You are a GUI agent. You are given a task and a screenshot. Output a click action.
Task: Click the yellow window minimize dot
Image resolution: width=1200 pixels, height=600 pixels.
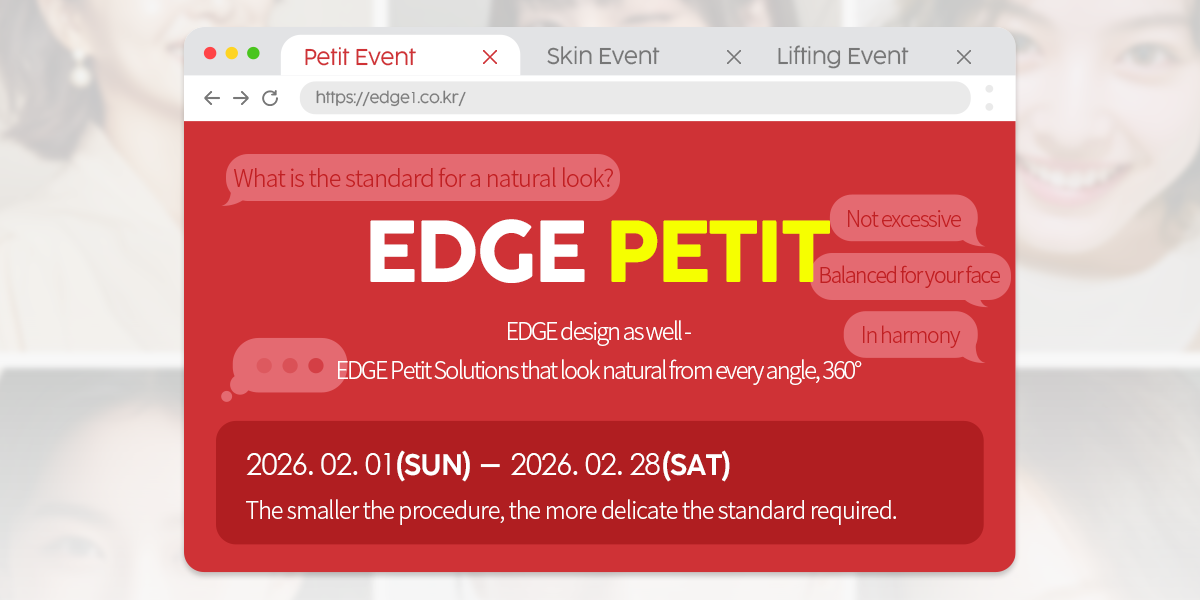coord(232,53)
